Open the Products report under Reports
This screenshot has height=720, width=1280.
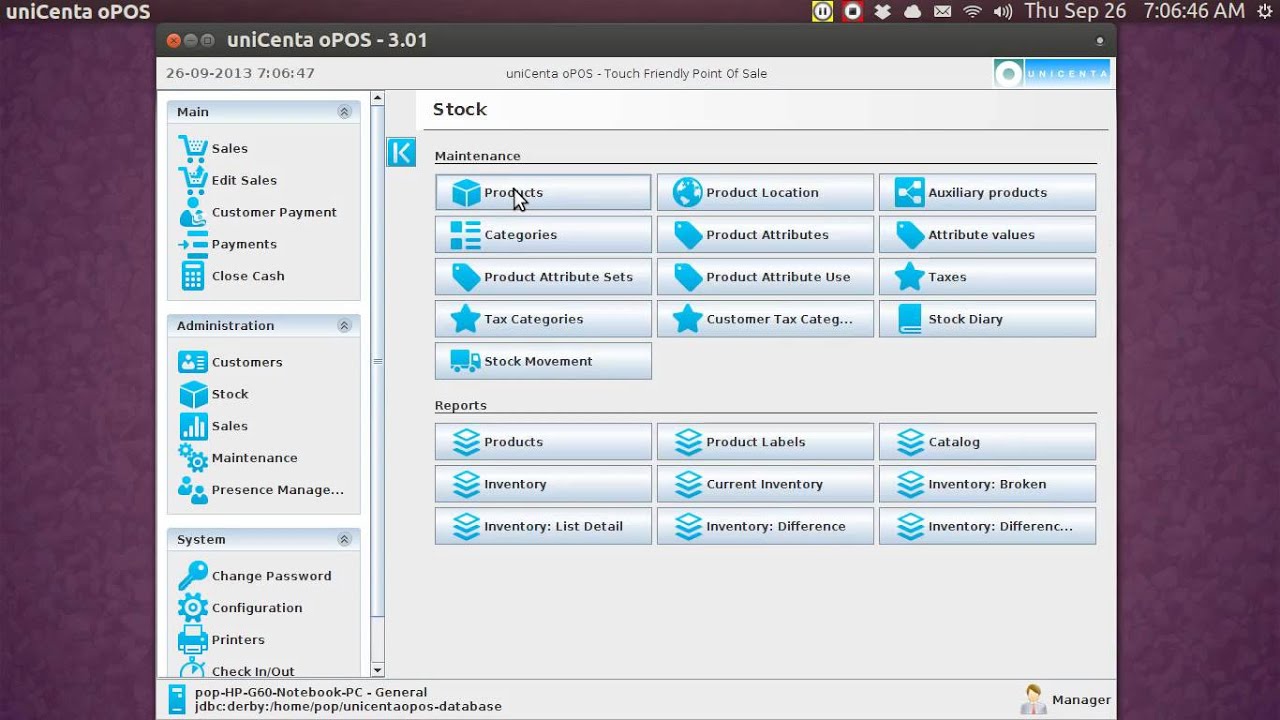click(x=543, y=442)
